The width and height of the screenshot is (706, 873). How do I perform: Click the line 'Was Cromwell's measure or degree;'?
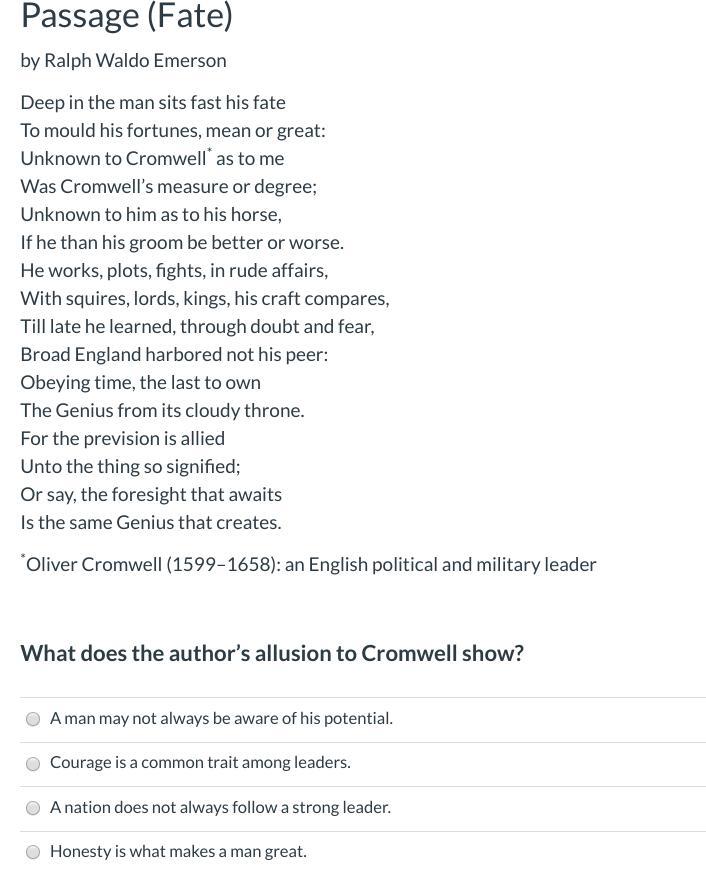(169, 187)
